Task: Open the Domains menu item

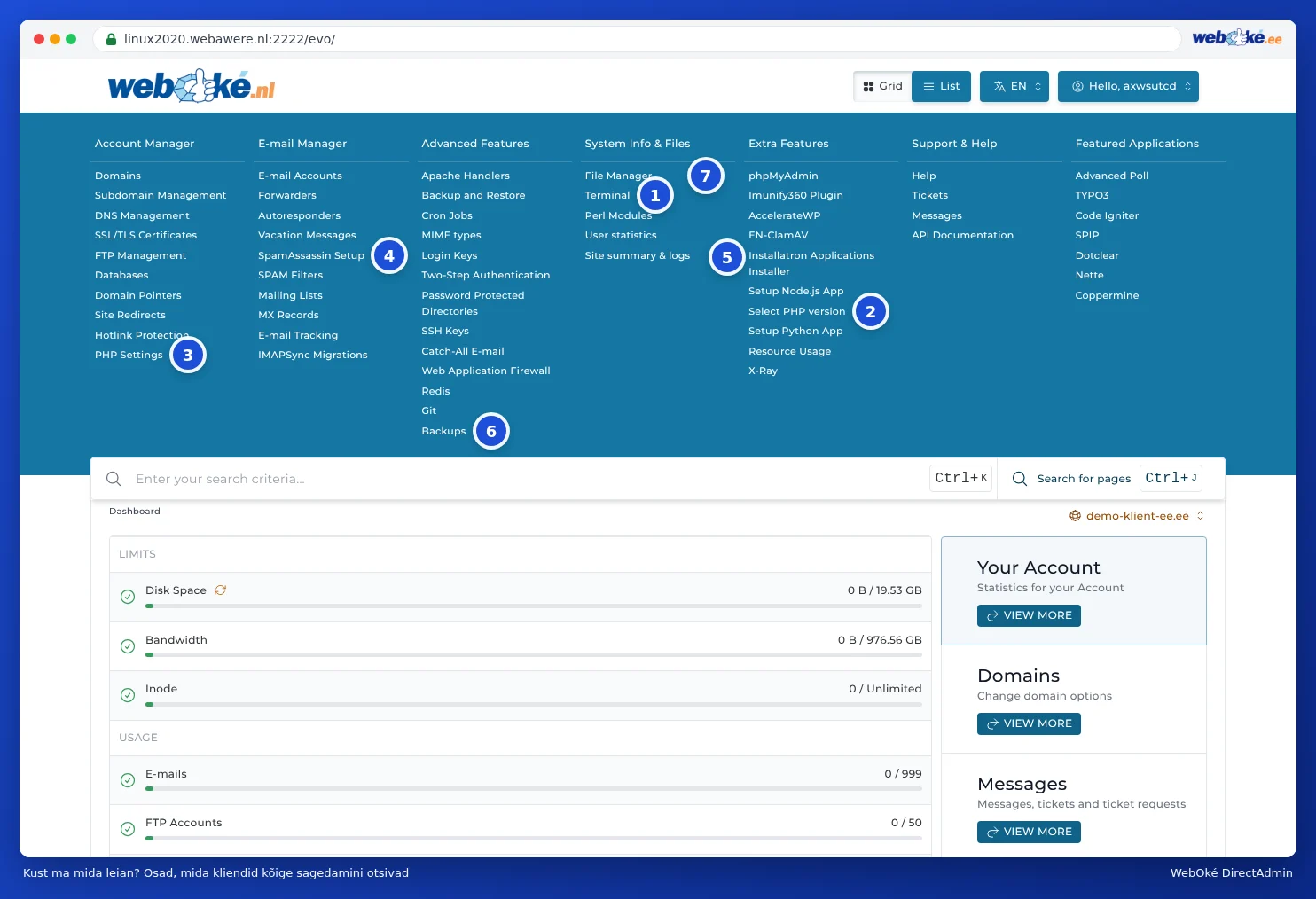Action: 118,176
